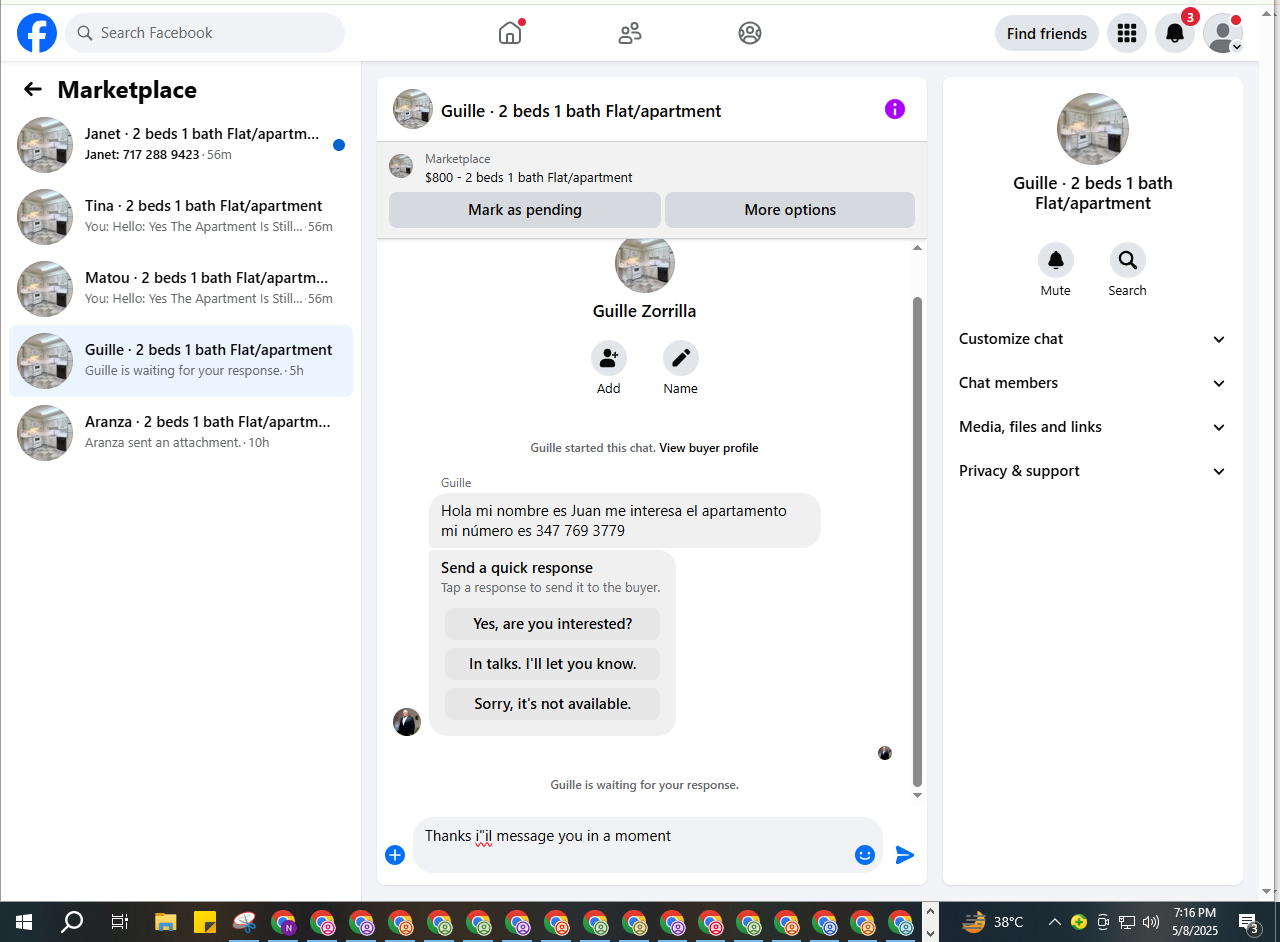Image resolution: width=1280 pixels, height=942 pixels.
Task: Send the message with arrow icon
Action: (905, 855)
